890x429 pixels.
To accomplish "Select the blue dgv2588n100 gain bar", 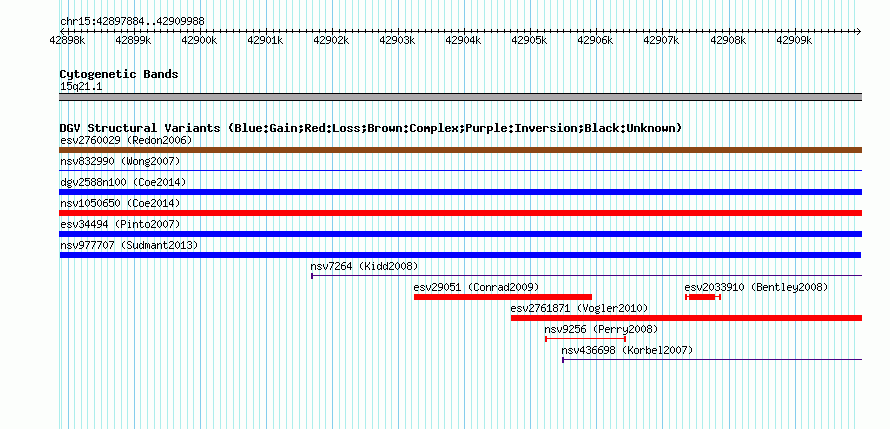I will pyautogui.click(x=460, y=192).
